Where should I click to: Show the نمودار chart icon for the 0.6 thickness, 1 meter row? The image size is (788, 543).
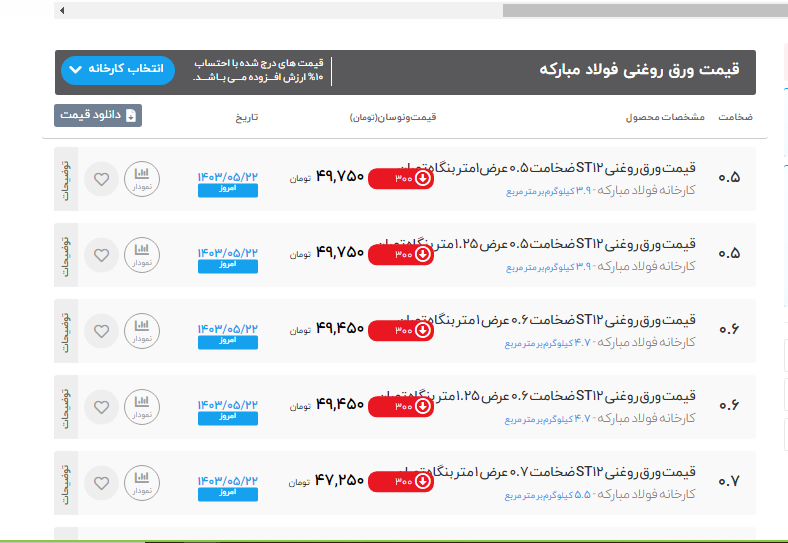(142, 331)
